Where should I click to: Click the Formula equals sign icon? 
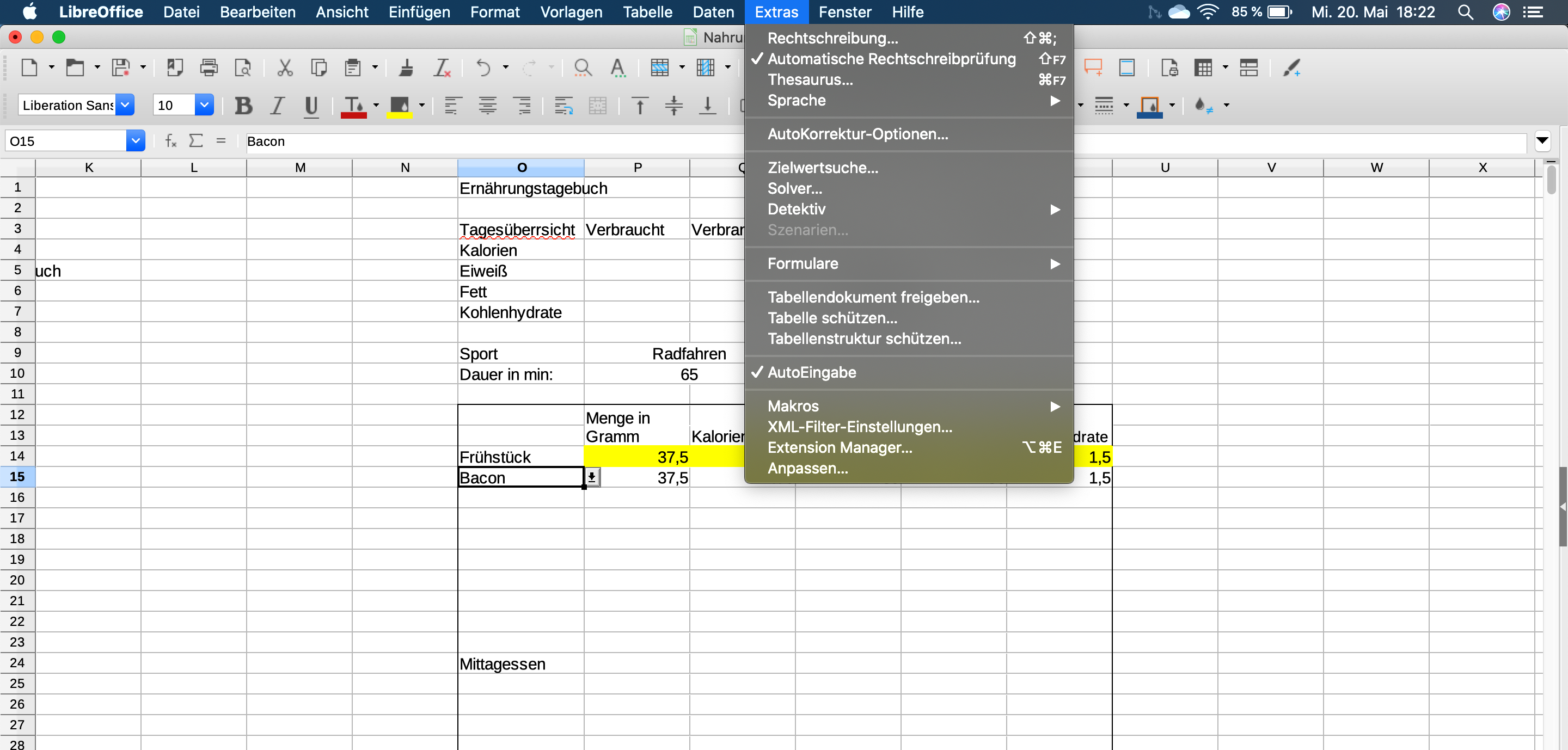pos(221,141)
